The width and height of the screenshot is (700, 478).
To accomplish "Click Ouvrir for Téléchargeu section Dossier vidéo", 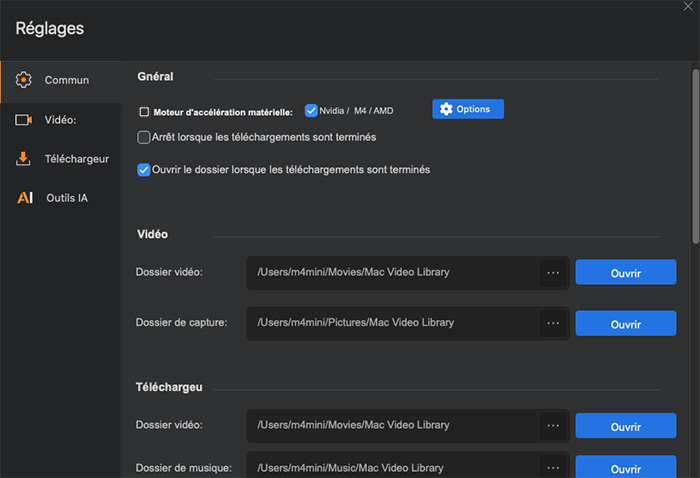I will point(625,426).
